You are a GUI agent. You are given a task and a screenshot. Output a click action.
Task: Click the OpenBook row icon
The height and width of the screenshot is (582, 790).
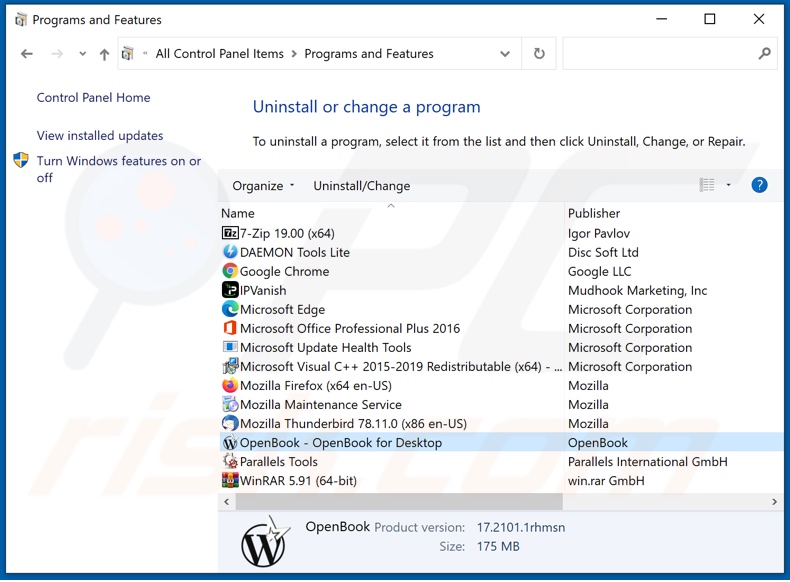click(x=230, y=442)
